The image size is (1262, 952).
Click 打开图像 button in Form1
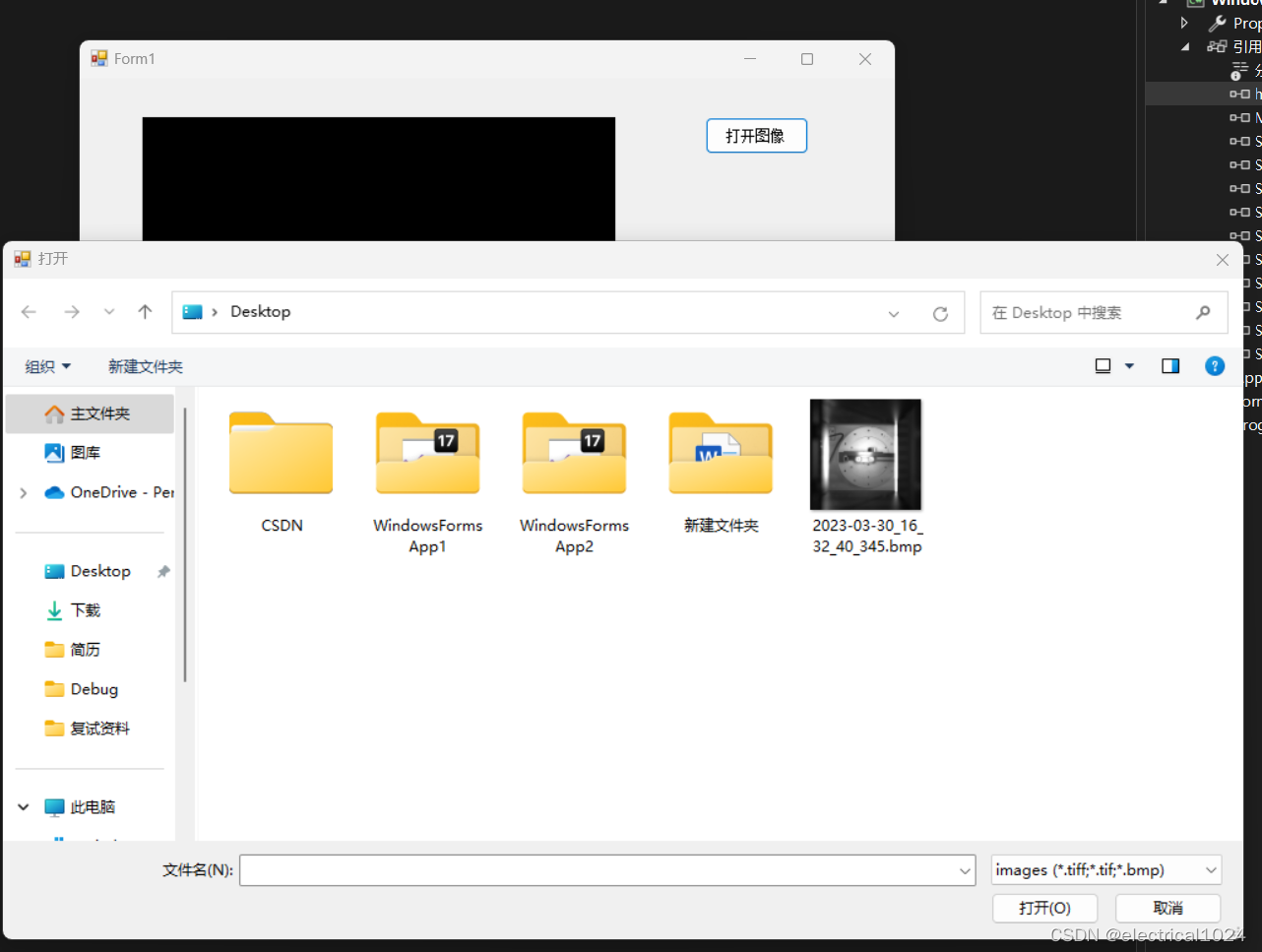756,136
